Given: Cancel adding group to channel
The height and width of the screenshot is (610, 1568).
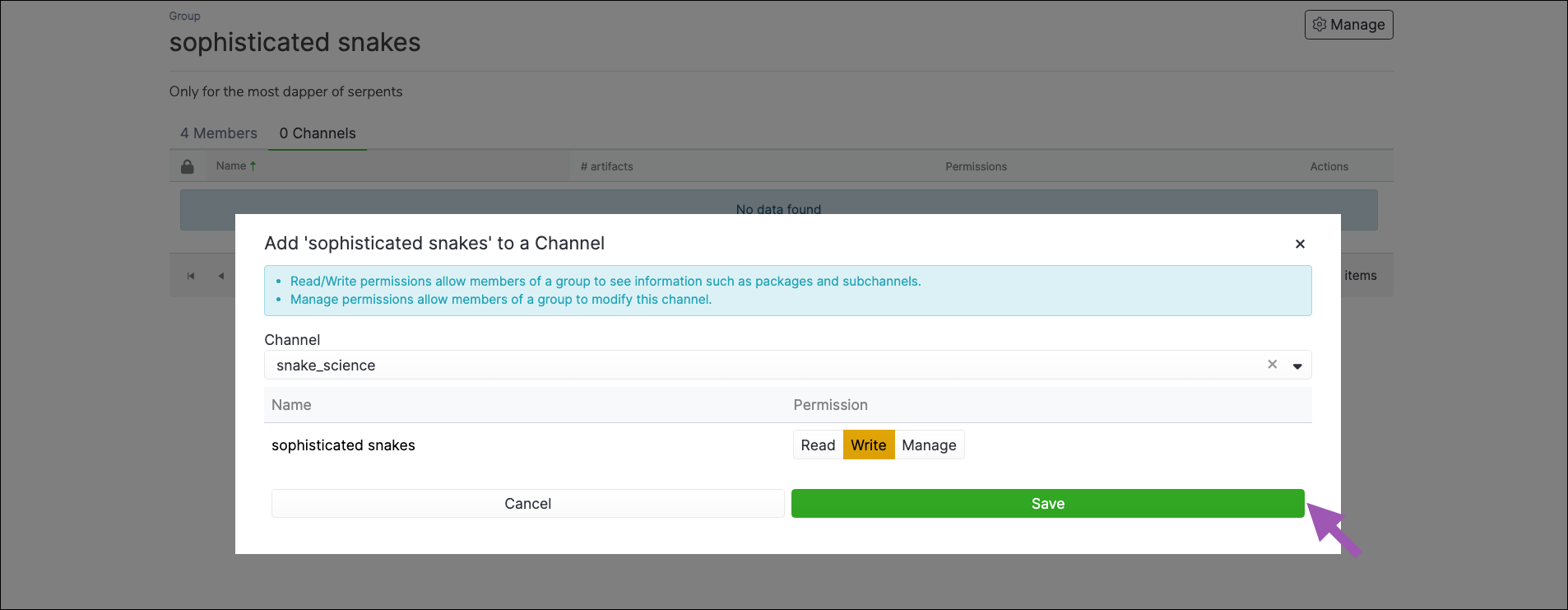Looking at the screenshot, I should pyautogui.click(x=527, y=504).
